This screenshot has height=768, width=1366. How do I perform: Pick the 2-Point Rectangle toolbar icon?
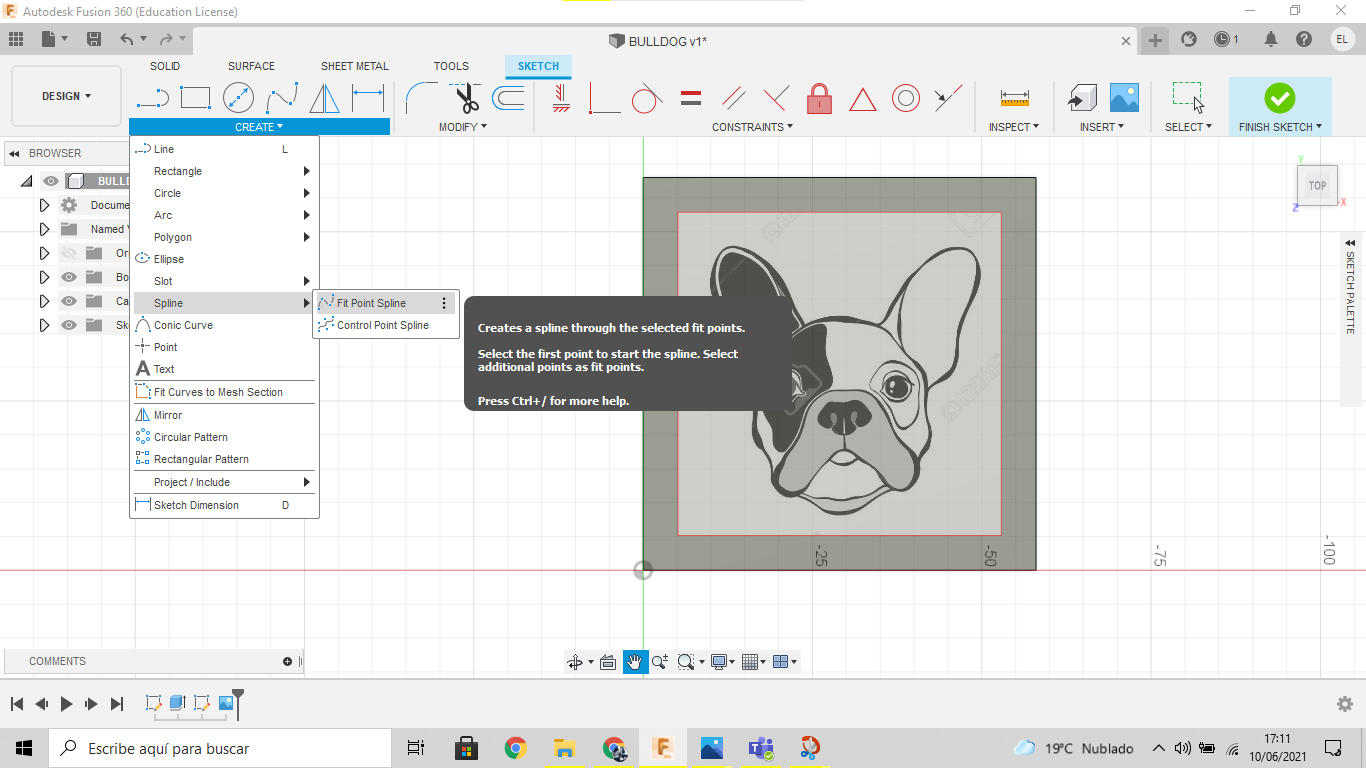pos(195,98)
